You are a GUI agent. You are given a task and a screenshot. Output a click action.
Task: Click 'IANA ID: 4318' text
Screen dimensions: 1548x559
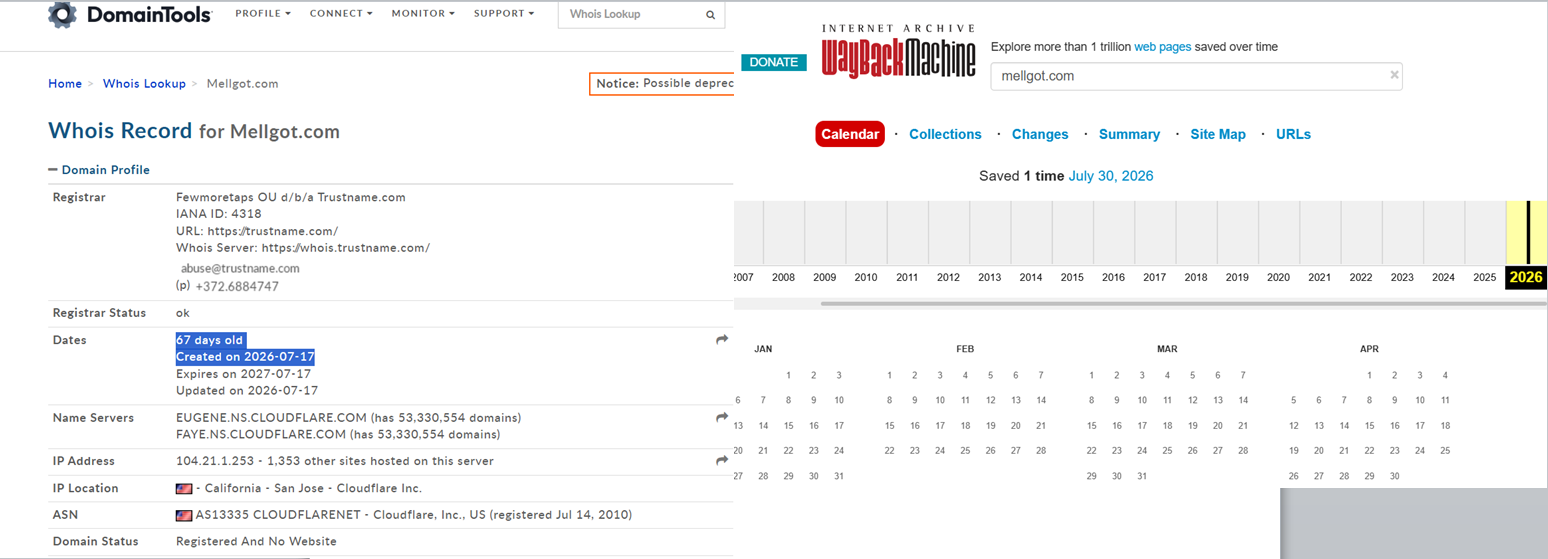pyautogui.click(x=219, y=214)
